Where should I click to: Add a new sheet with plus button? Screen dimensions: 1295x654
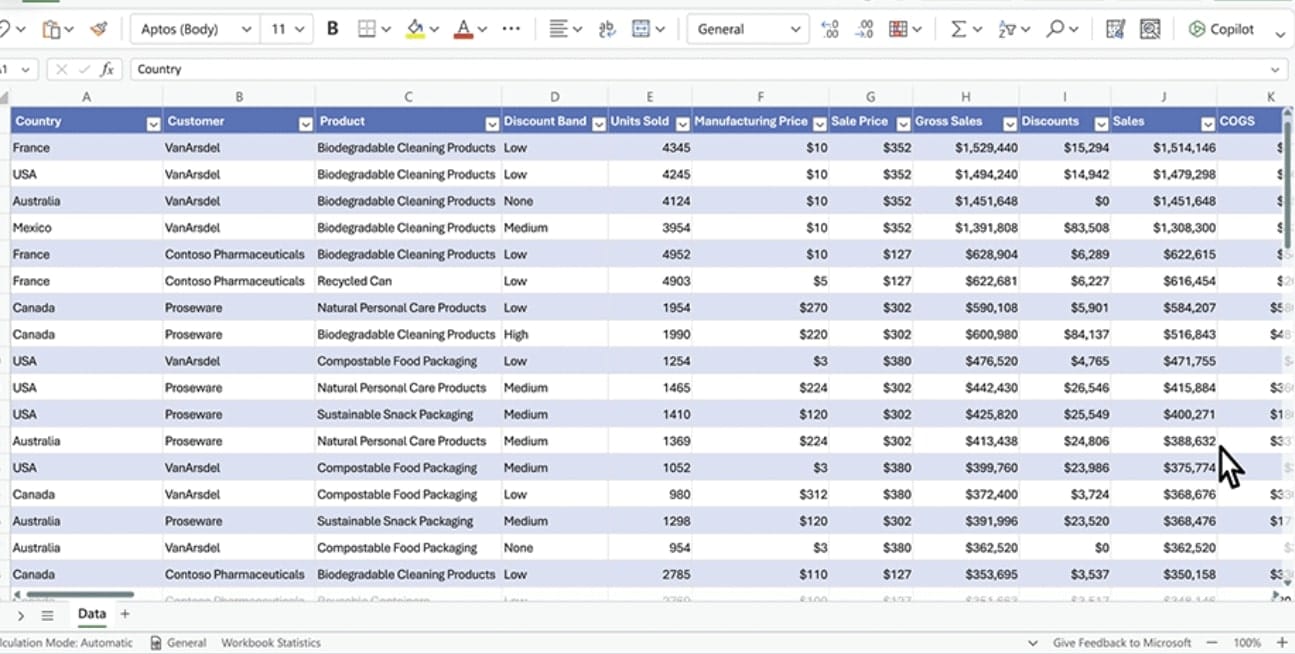coord(125,614)
